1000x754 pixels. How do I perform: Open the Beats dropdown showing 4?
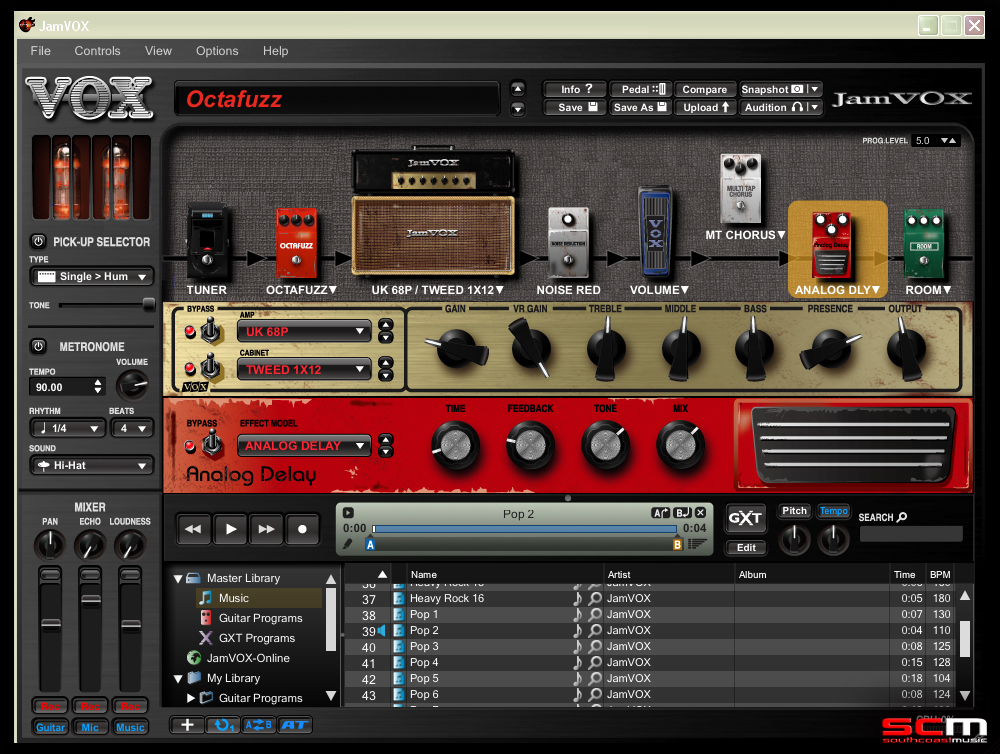tap(132, 428)
